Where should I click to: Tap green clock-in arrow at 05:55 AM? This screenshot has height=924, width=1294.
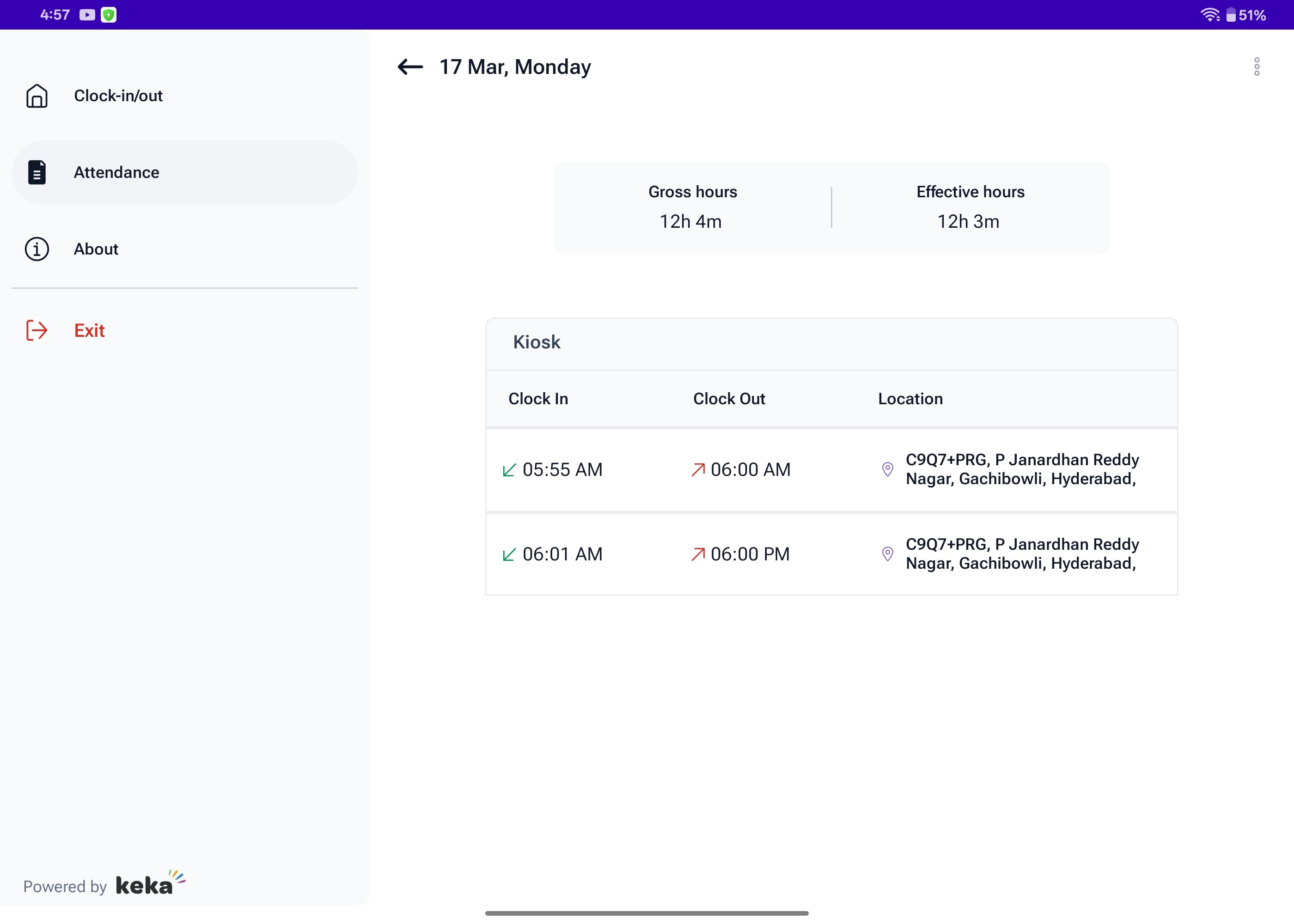tap(509, 470)
